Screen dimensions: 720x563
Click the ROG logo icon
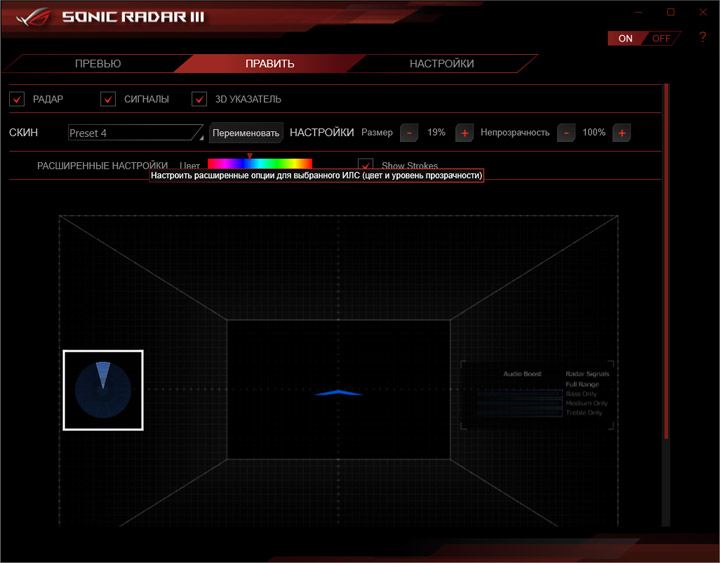[33, 17]
